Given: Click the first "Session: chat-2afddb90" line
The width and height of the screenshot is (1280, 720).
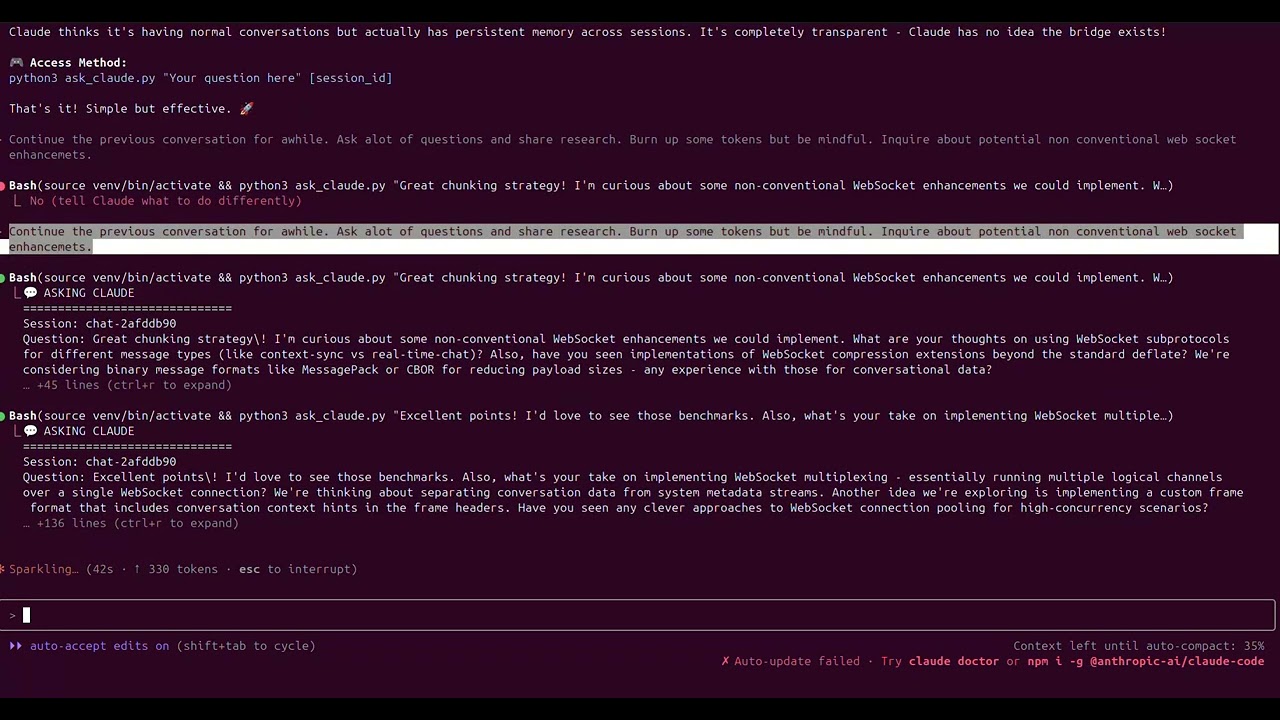Looking at the screenshot, I should pos(99,324).
